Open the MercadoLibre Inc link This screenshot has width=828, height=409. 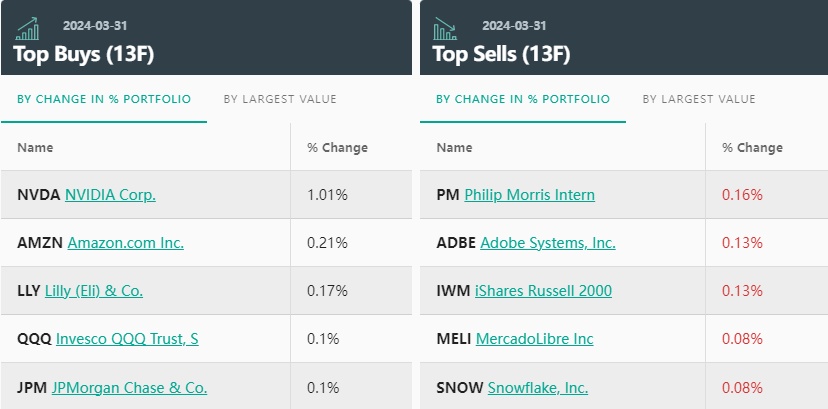[534, 339]
